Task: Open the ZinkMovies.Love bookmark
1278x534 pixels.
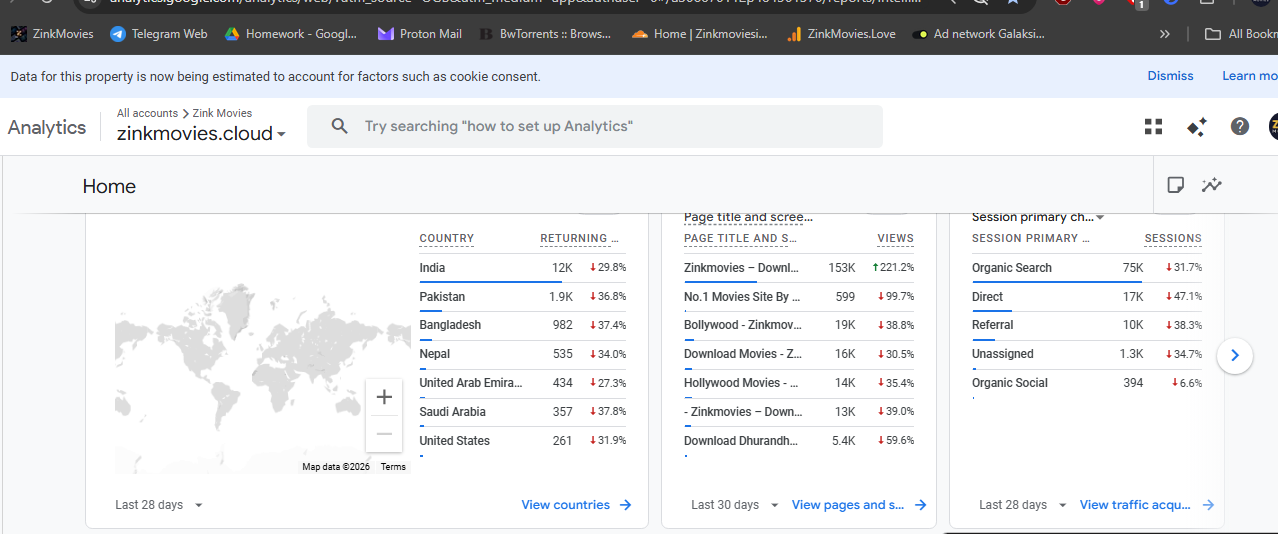Action: [x=841, y=34]
